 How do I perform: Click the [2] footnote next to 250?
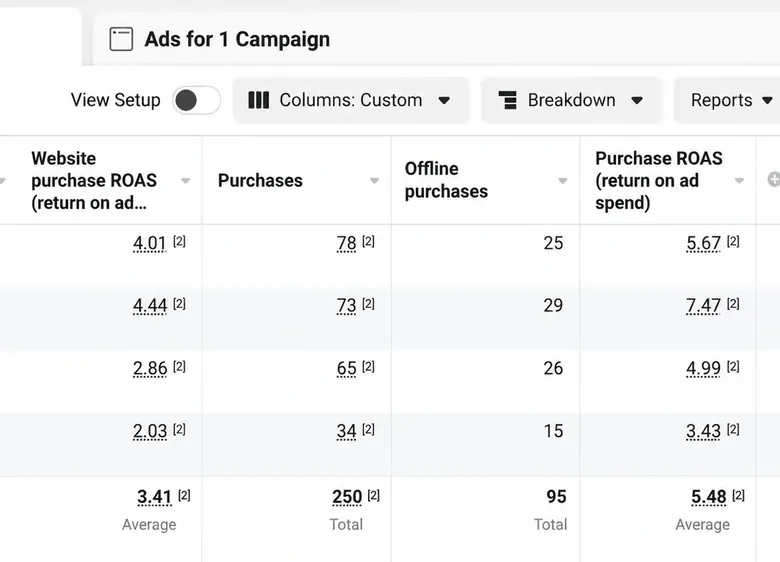point(373,495)
